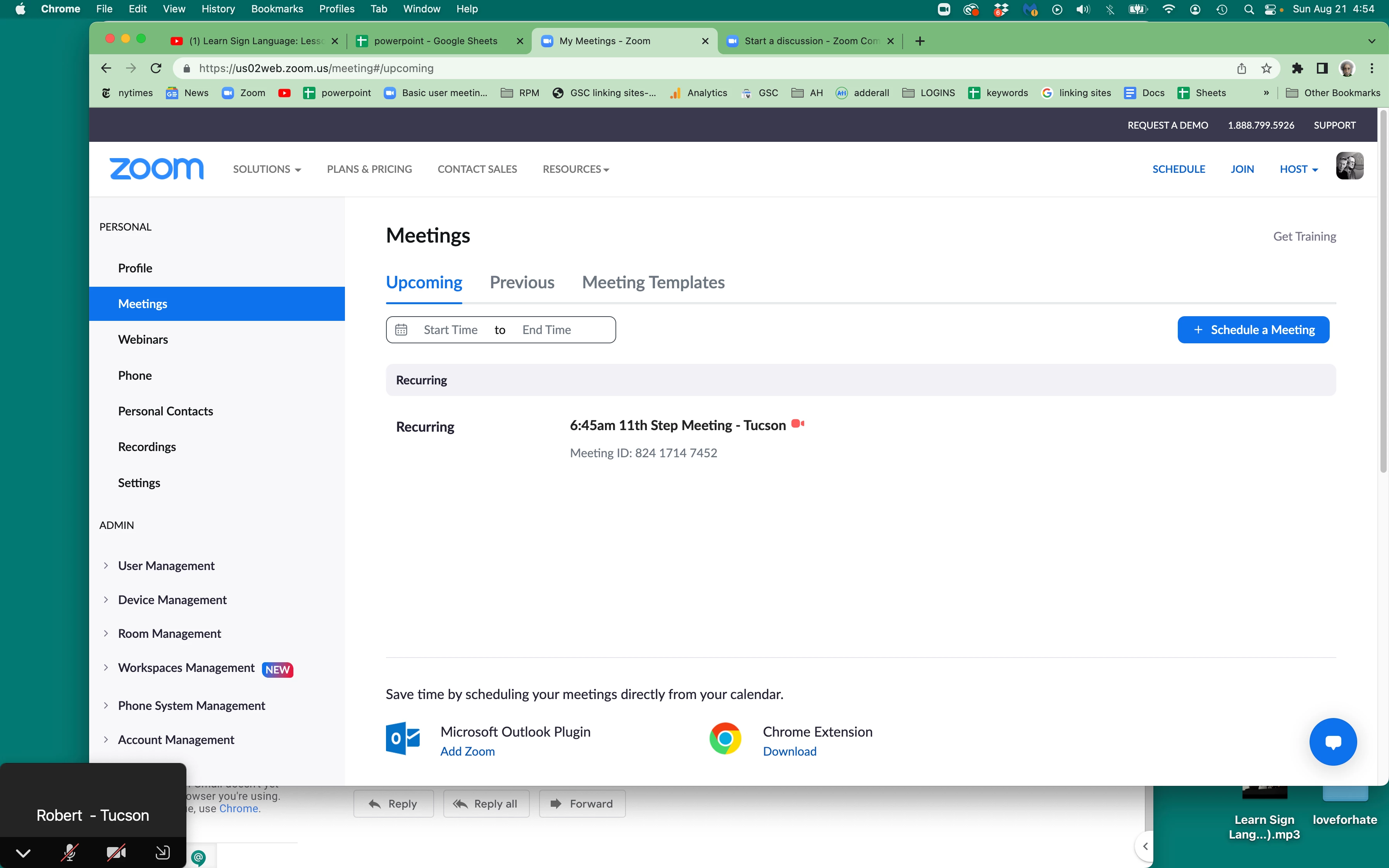Viewport: 1389px width, 868px height.
Task: Toggle Chrome side panel button
Action: (x=1322, y=68)
